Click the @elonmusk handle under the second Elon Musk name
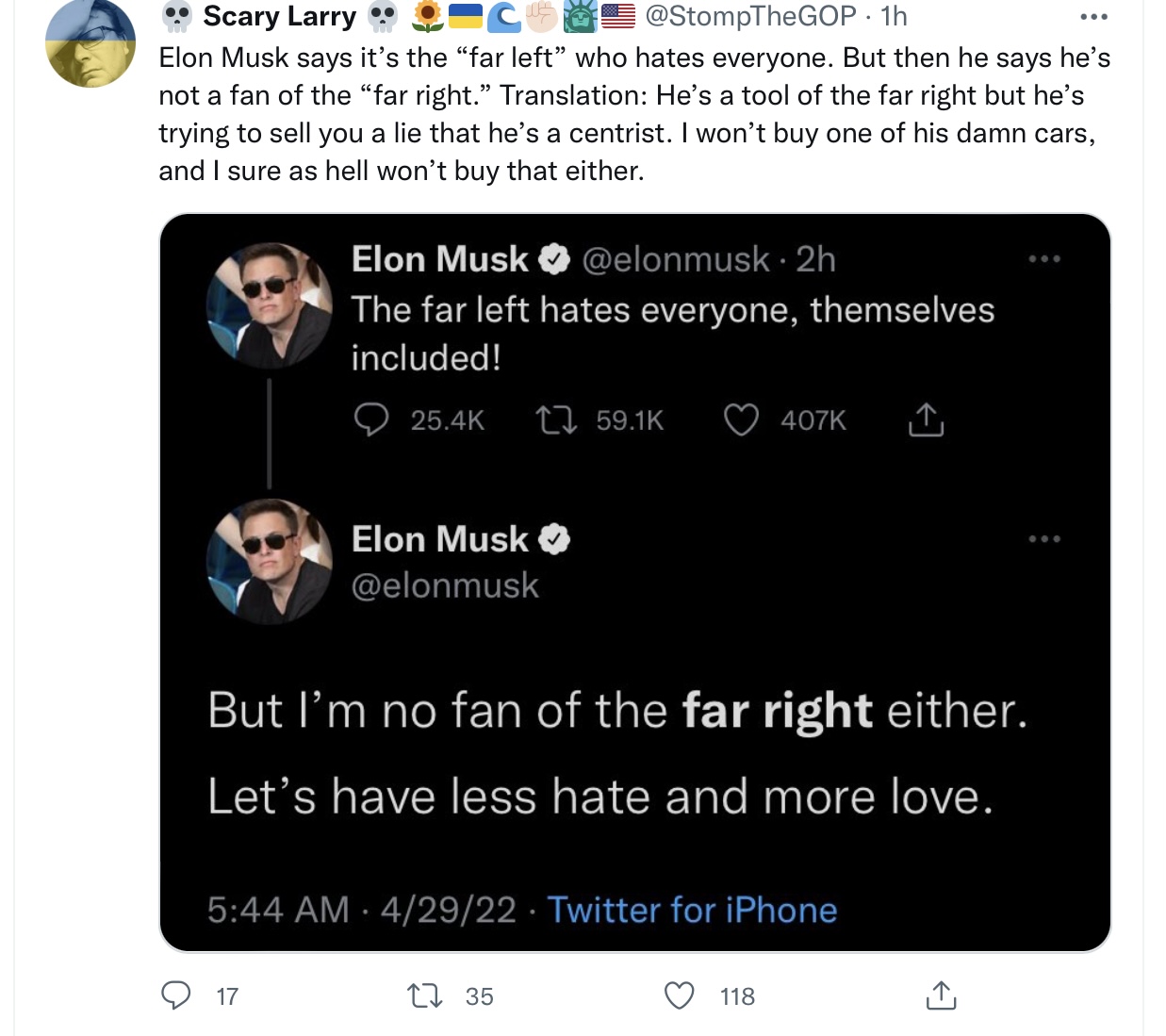1166x1036 pixels. click(445, 585)
